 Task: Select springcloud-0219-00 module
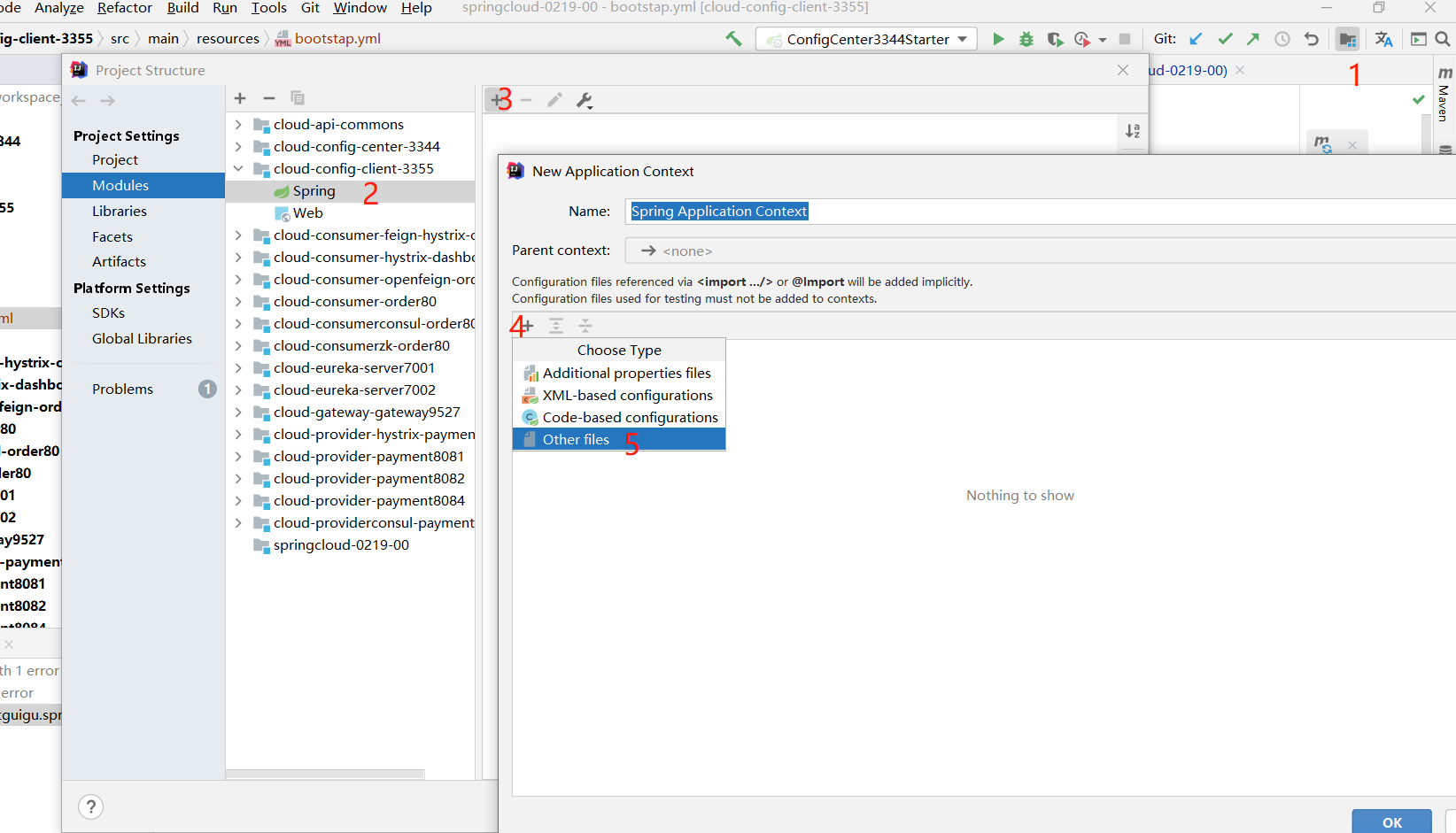coord(341,545)
